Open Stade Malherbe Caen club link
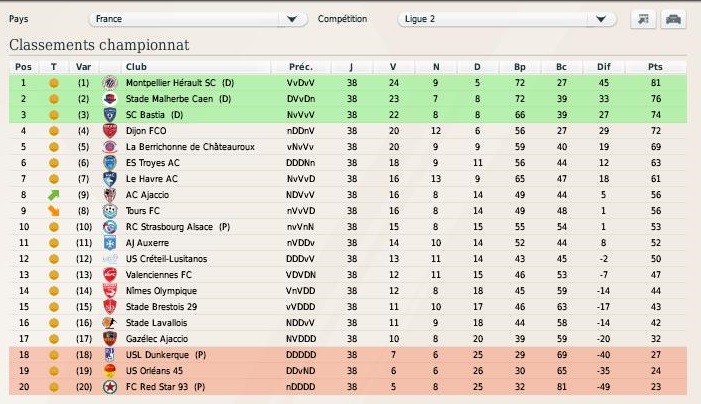This screenshot has width=701, height=404. coord(169,99)
